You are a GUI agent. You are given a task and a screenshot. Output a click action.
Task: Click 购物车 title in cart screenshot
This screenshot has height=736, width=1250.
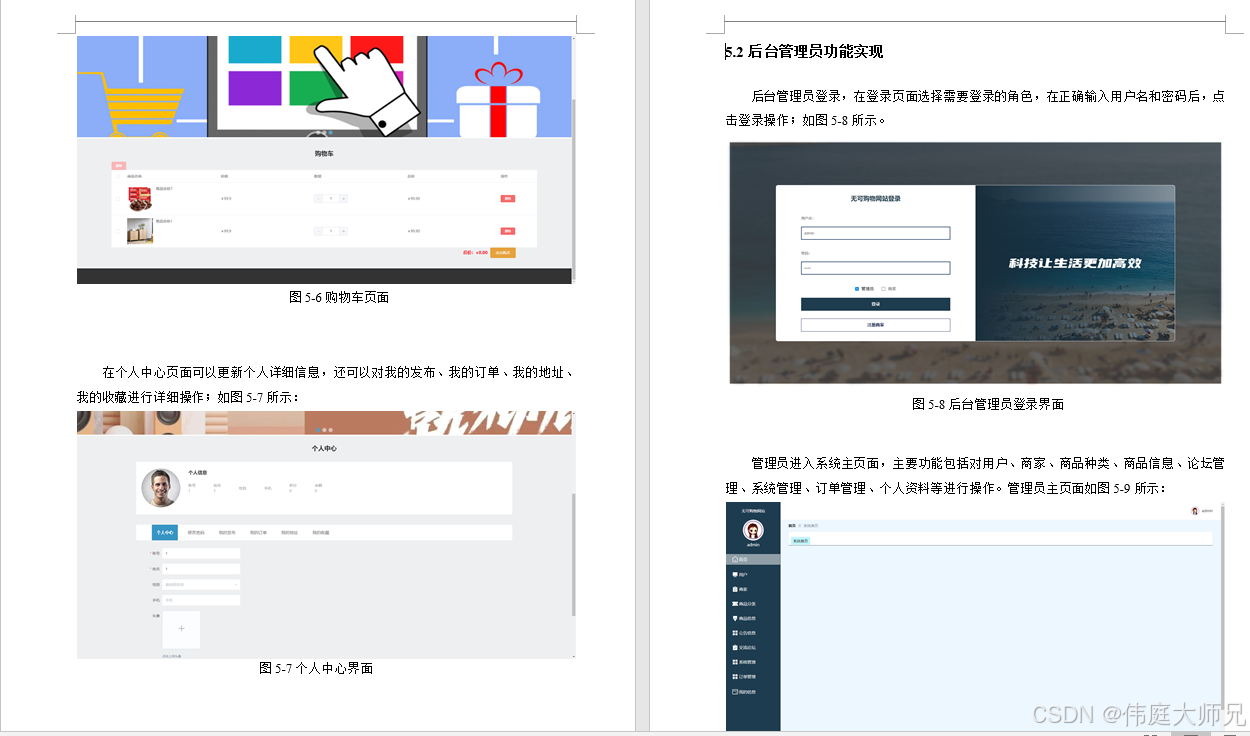(324, 154)
